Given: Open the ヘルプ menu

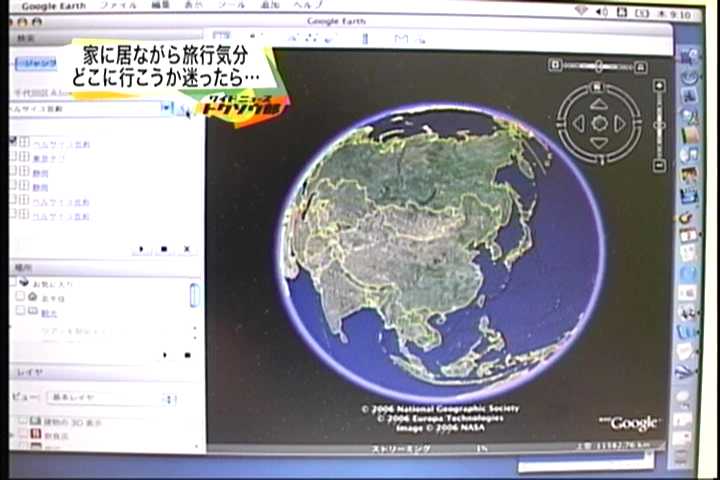Looking at the screenshot, I should (x=309, y=5).
